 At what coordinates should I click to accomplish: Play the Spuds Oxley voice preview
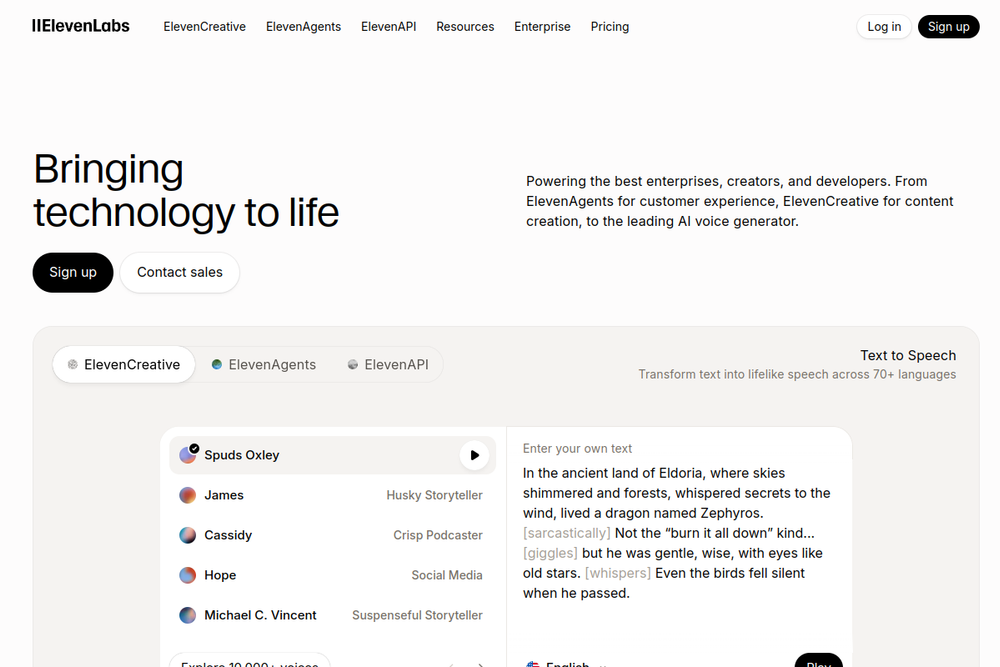point(474,455)
